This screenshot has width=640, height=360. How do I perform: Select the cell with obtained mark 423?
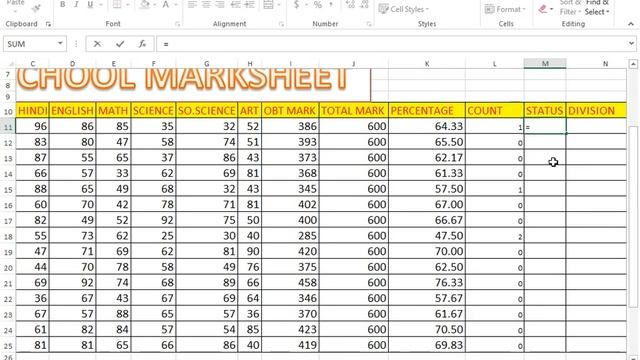pyautogui.click(x=290, y=329)
